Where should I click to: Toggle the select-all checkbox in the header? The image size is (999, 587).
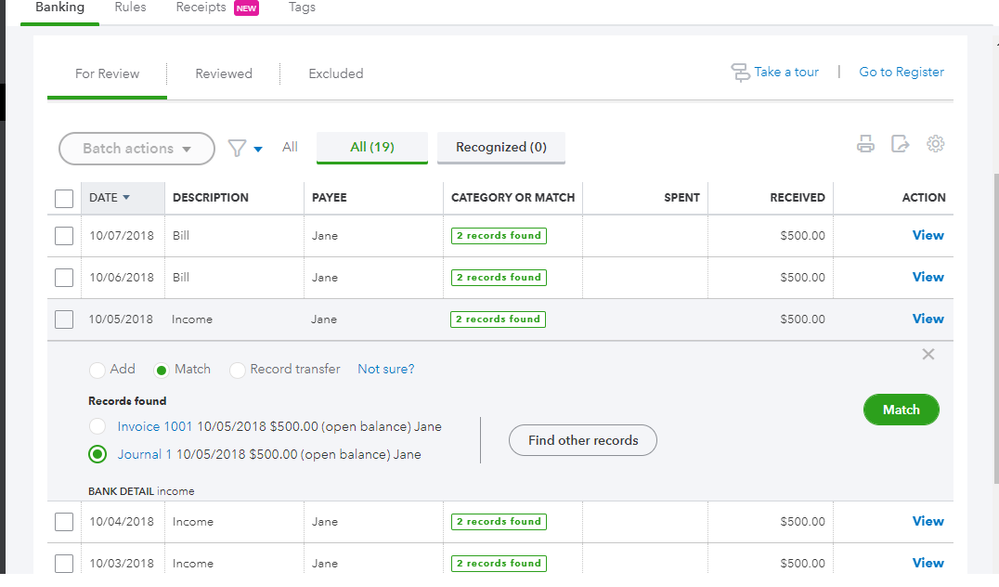point(64,198)
